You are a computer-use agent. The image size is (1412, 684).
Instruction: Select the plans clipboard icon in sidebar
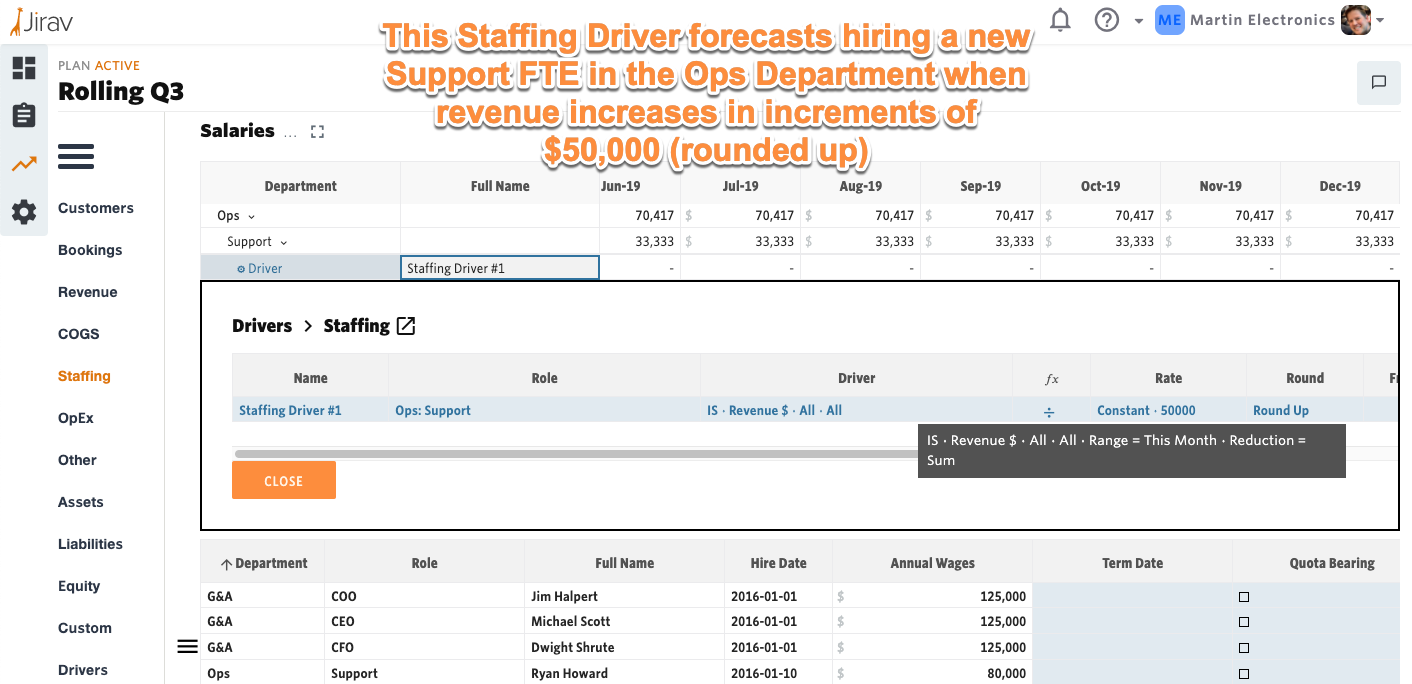pyautogui.click(x=23, y=115)
